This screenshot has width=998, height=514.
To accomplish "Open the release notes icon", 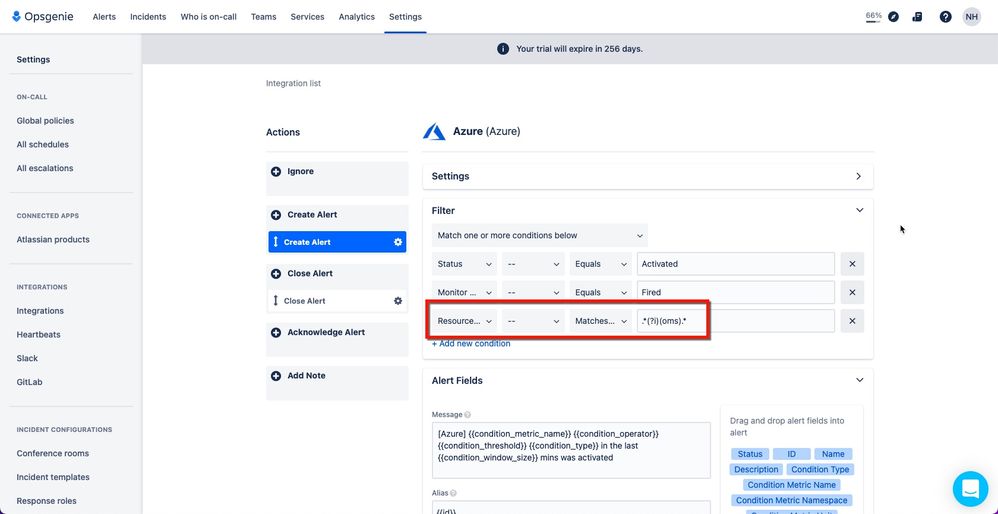I will 917,17.
